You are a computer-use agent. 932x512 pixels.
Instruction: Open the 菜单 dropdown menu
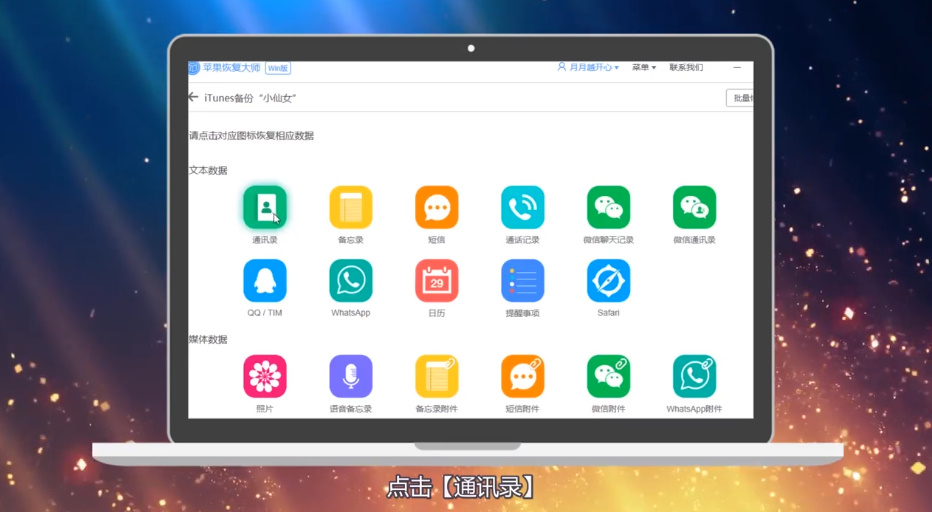pyautogui.click(x=644, y=67)
